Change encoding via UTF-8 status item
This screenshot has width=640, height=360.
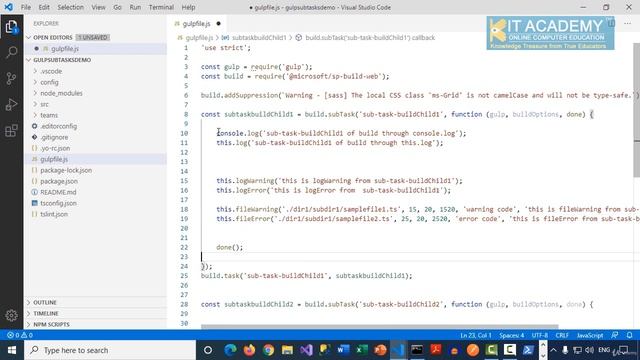click(540, 335)
